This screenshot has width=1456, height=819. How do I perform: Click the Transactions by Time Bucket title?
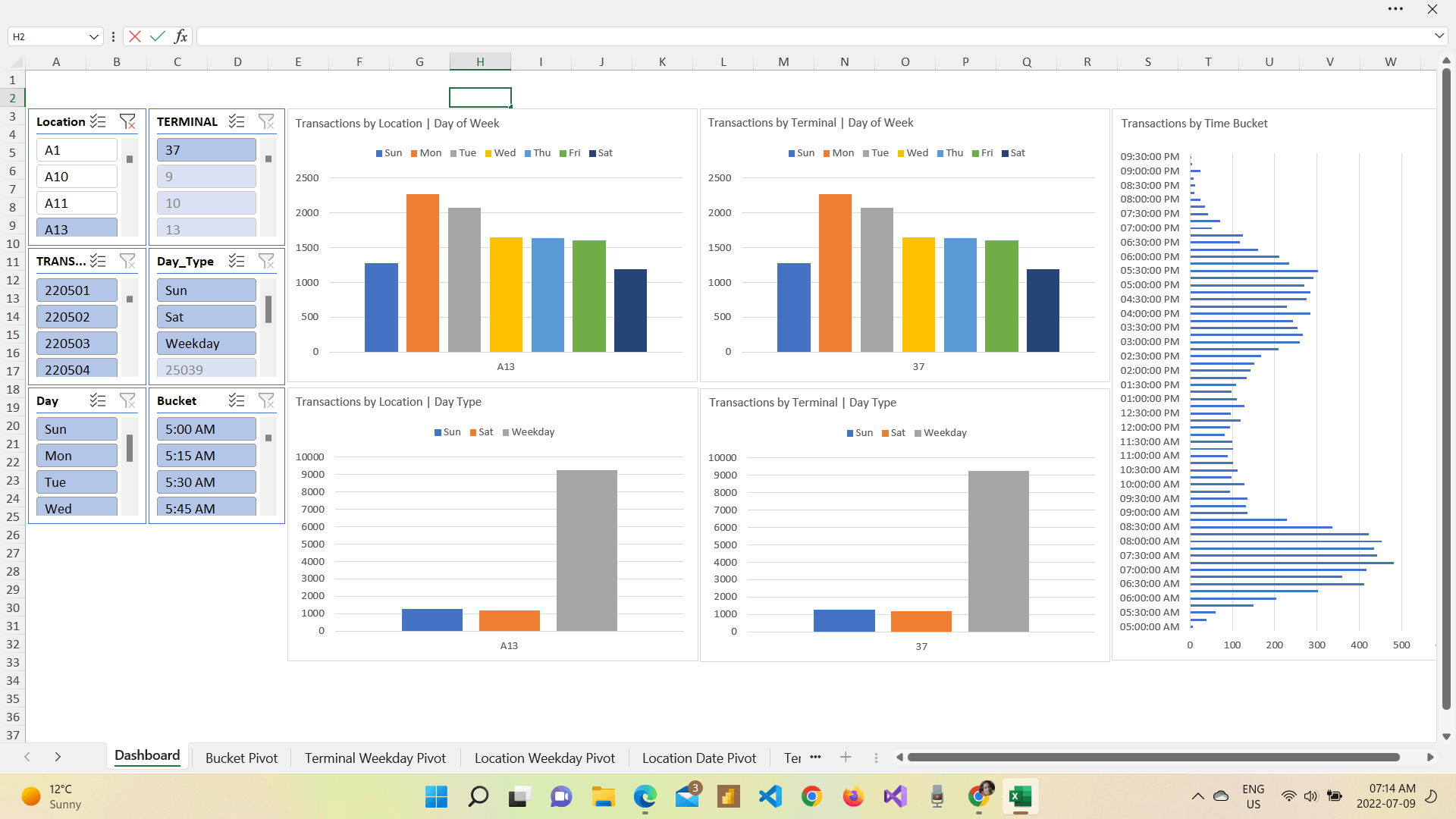[x=1194, y=123]
